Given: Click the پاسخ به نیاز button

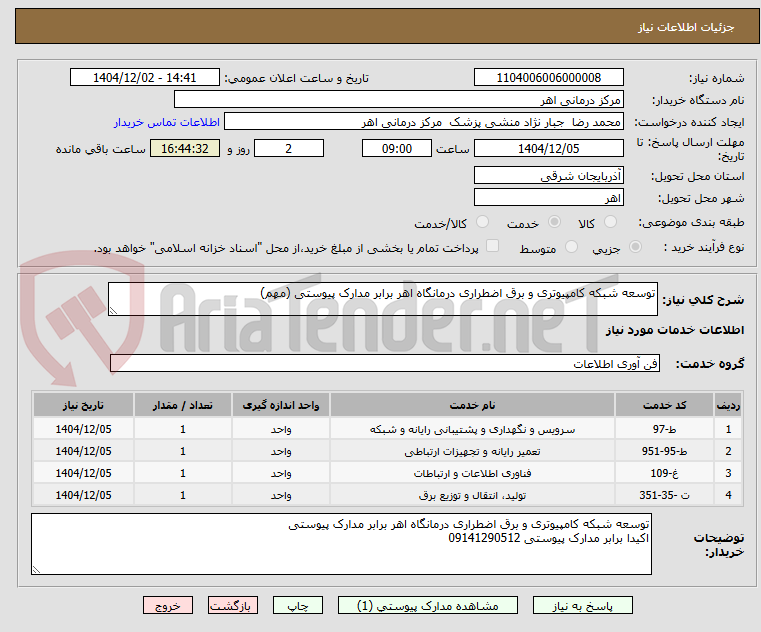Looking at the screenshot, I should click(x=582, y=605).
